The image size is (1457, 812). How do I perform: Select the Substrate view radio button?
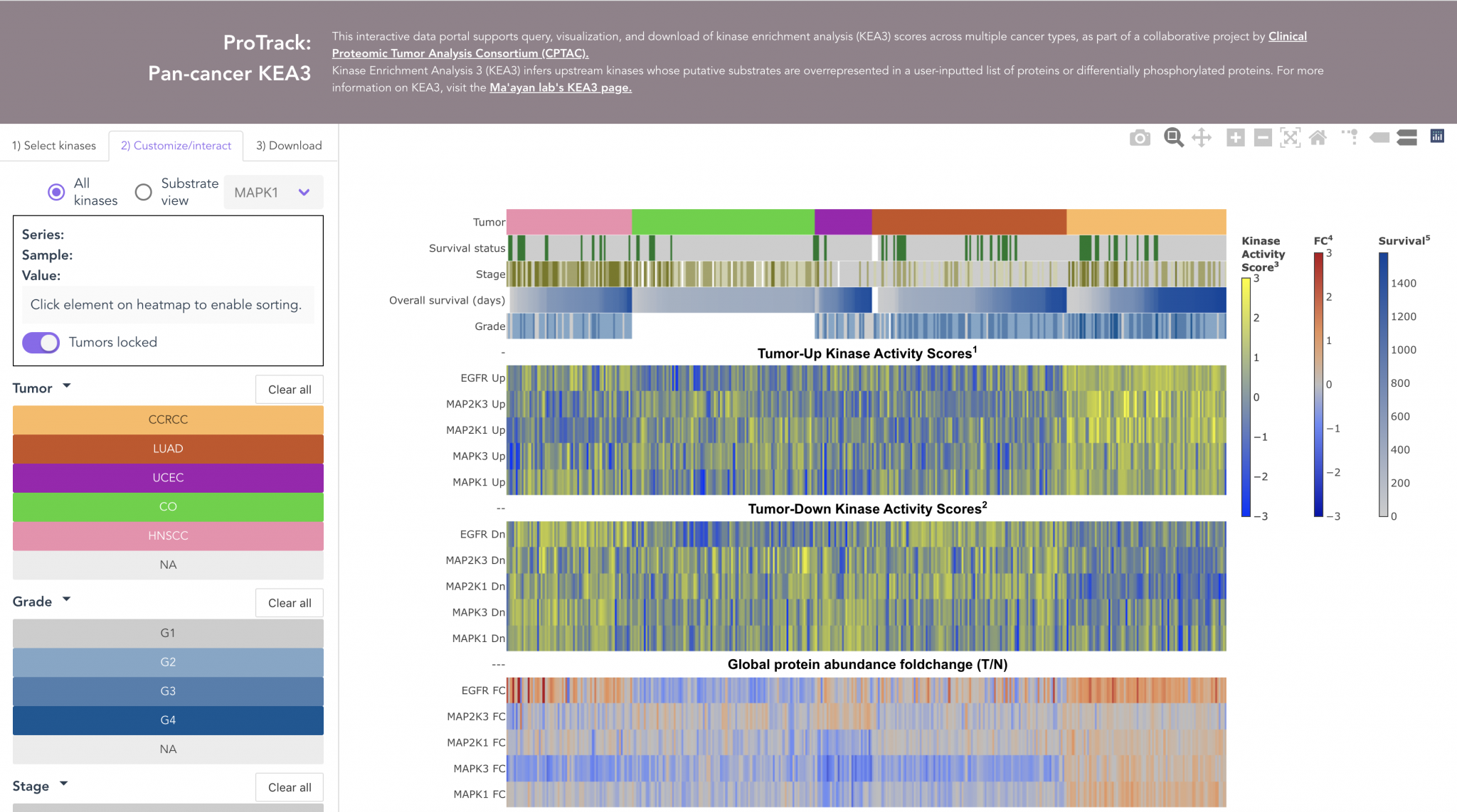[x=144, y=192]
